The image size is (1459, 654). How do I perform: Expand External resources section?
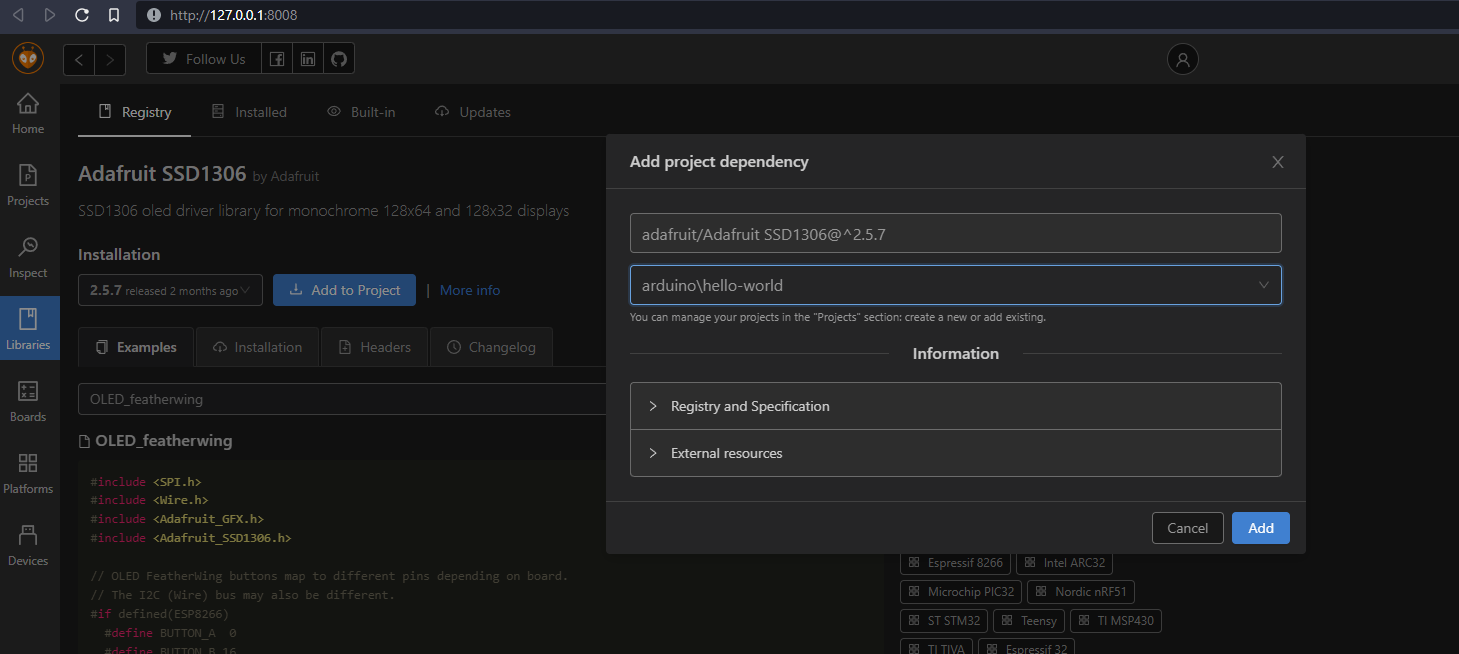click(x=955, y=453)
